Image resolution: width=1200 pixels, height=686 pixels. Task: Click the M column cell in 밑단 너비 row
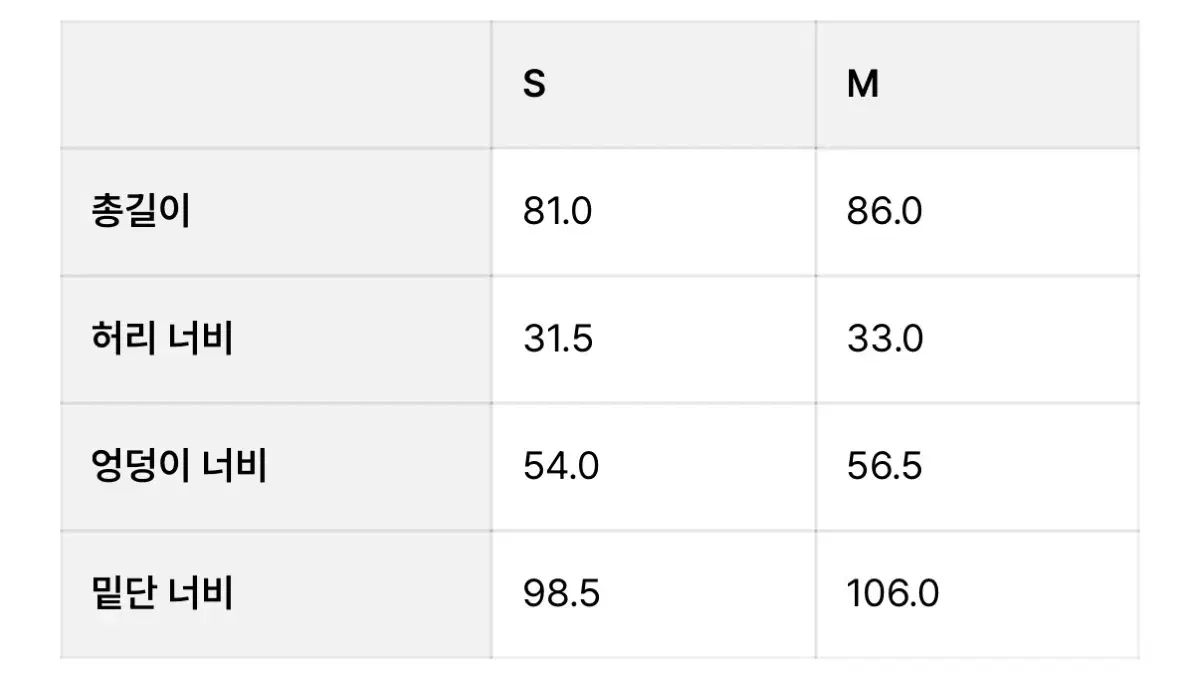[977, 594]
